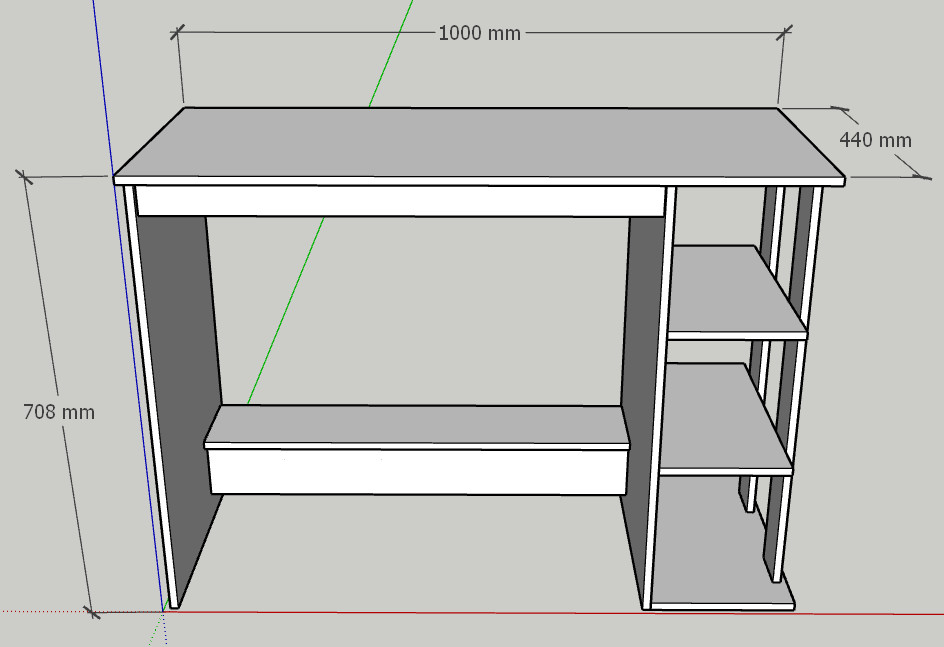Click the 708 mm dimension label
Image resolution: width=944 pixels, height=647 pixels.
[x=59, y=412]
